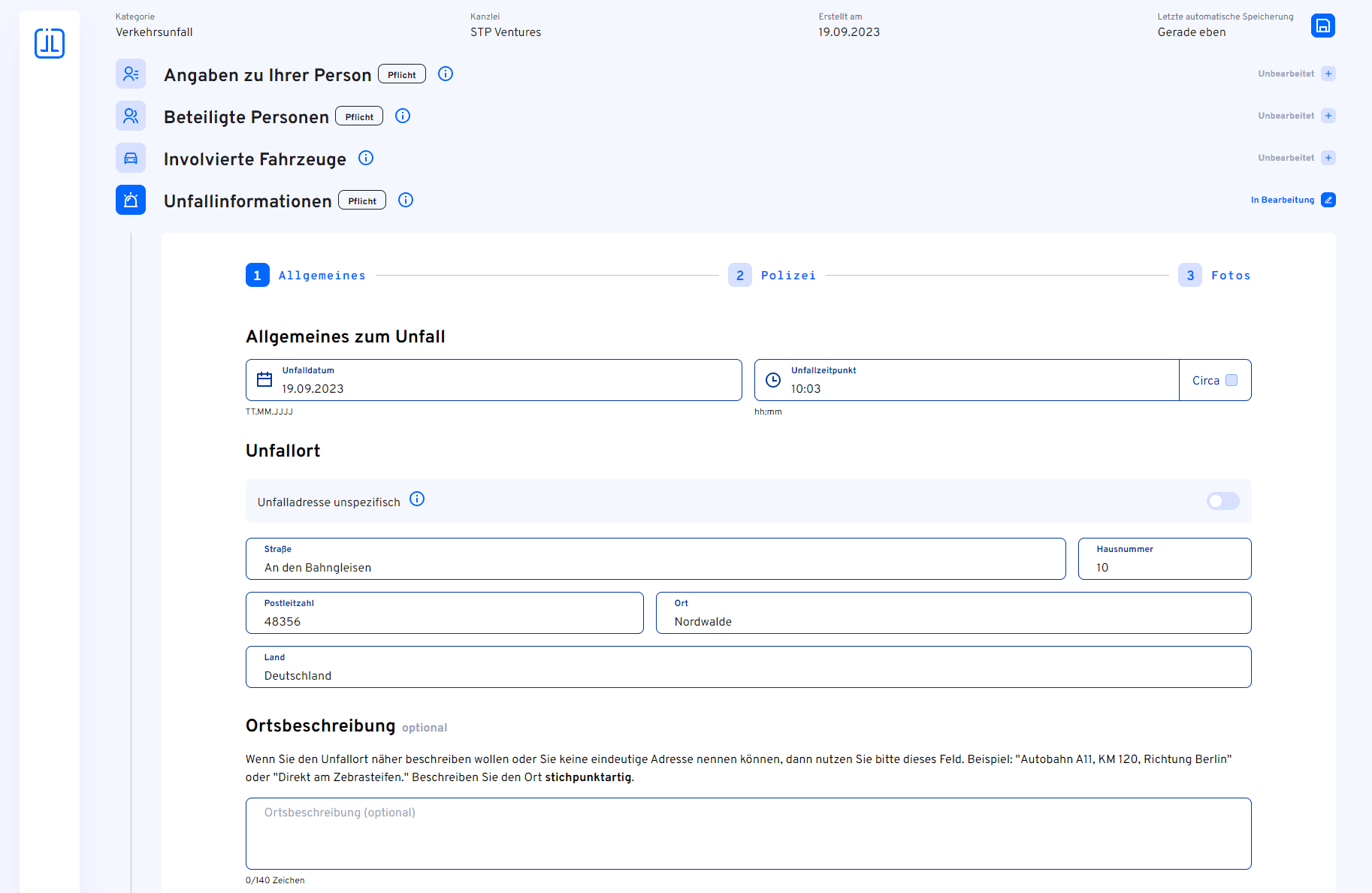Click the Postleitzahl input field
Screen dimensions: 1372x893
coord(445,613)
